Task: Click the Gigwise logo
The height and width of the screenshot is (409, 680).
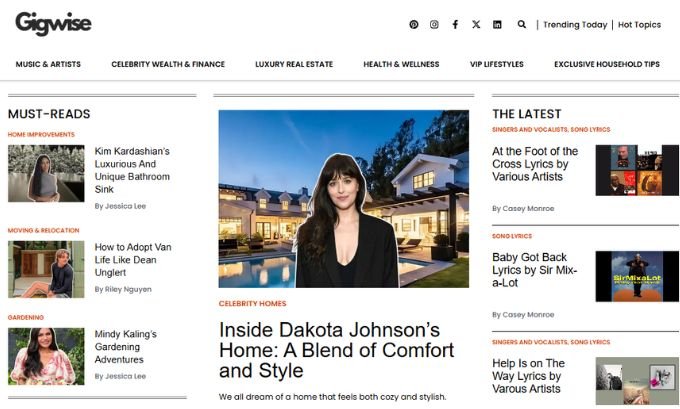Action: point(53,23)
